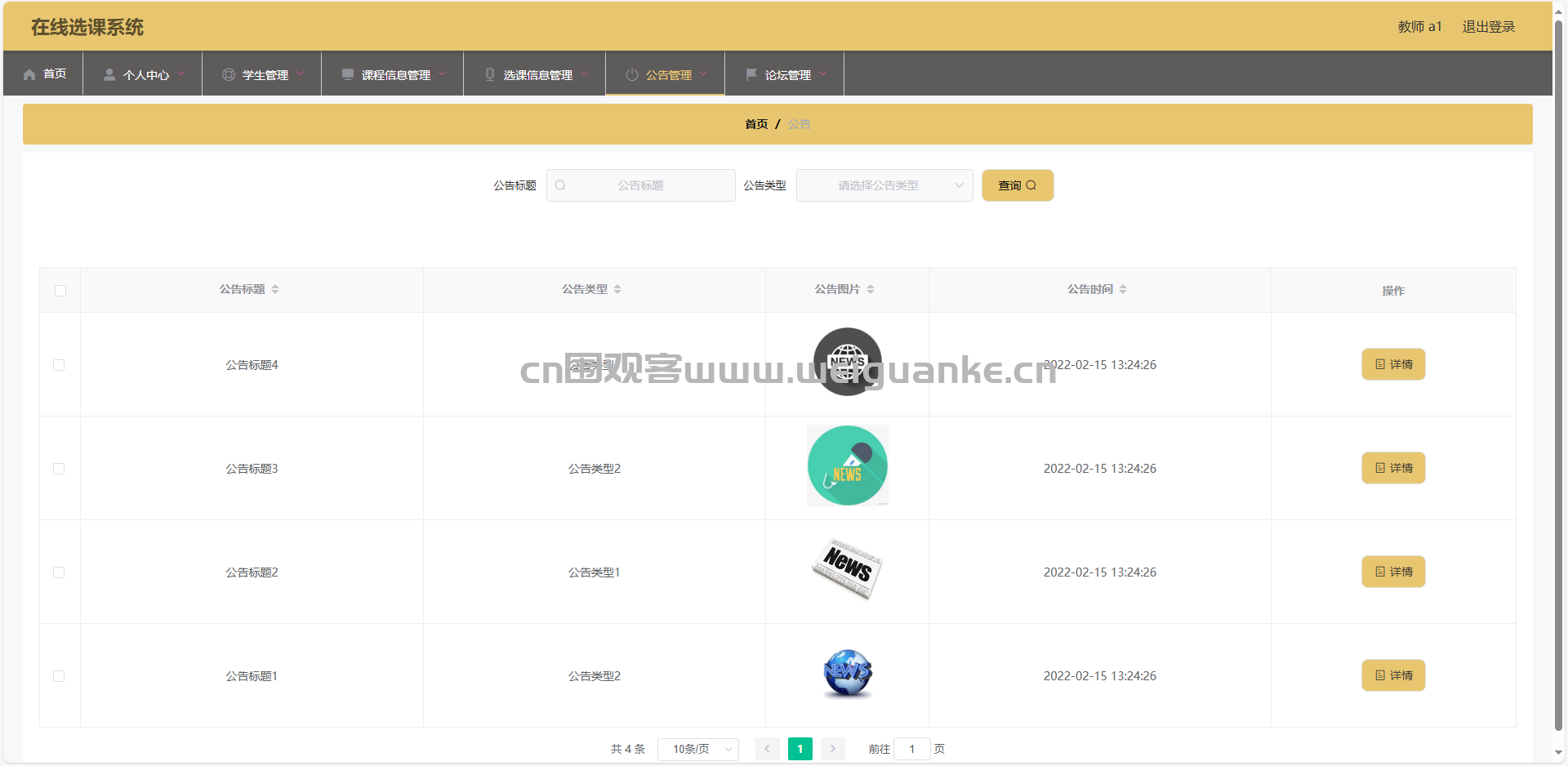Click the teal microphone news thumbnail
This screenshot has height=766, width=1568.
847,465
